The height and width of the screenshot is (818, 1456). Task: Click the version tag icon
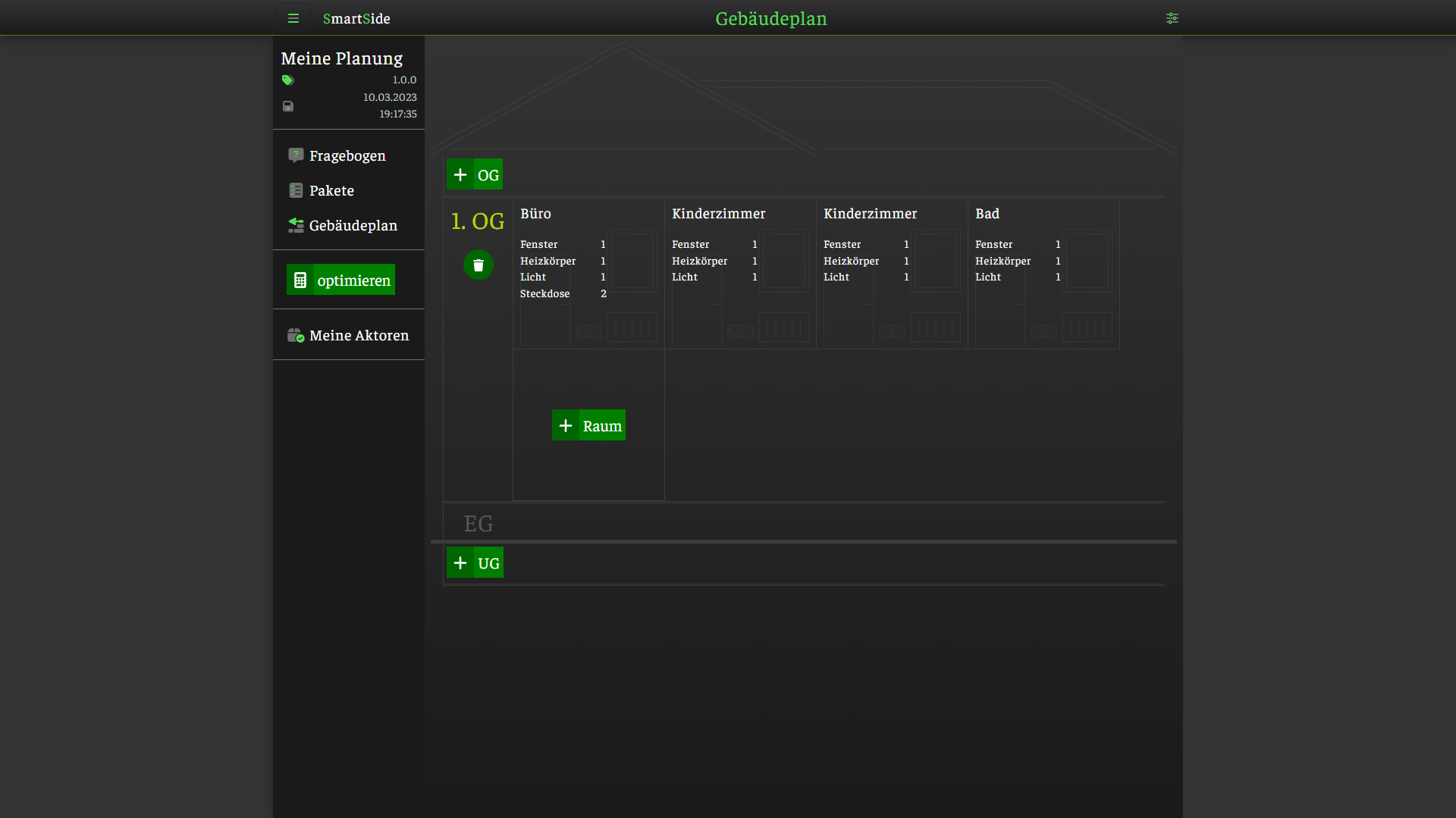[x=287, y=80]
